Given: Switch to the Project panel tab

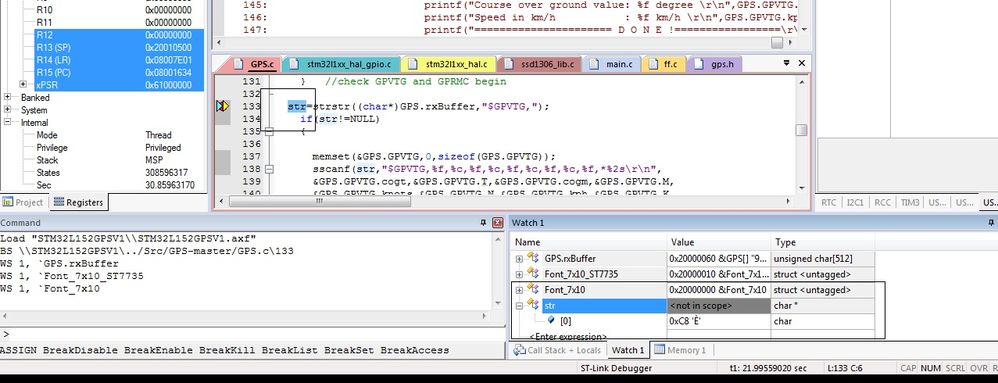Looking at the screenshot, I should pyautogui.click(x=24, y=202).
